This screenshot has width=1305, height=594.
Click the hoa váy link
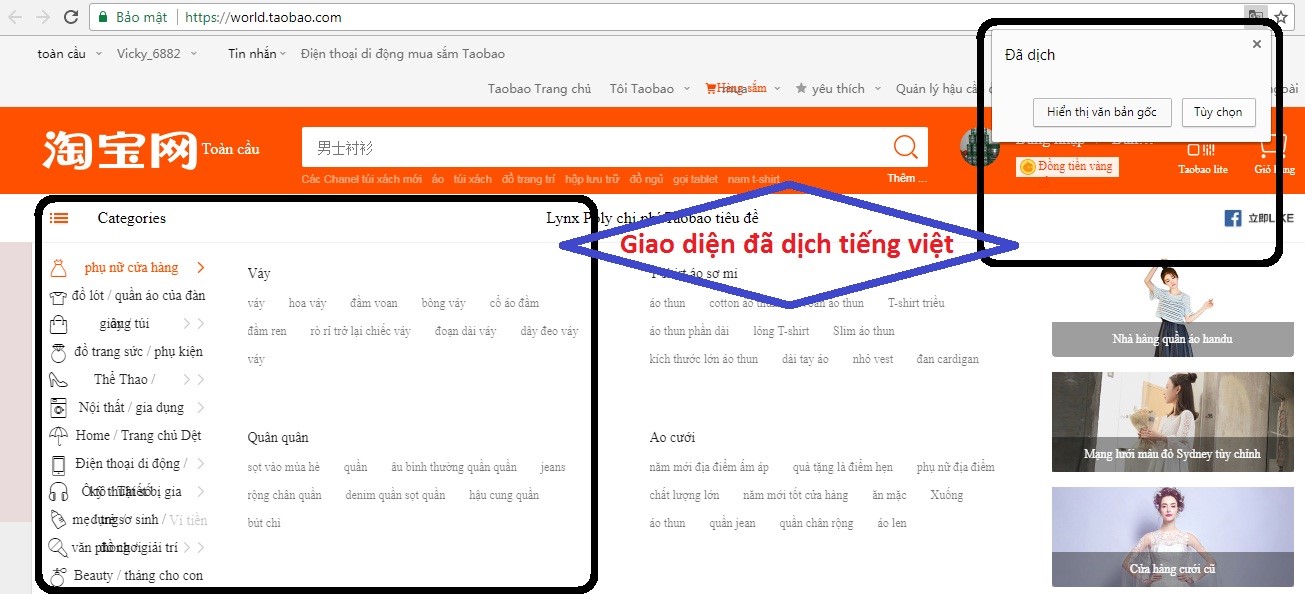coord(308,303)
